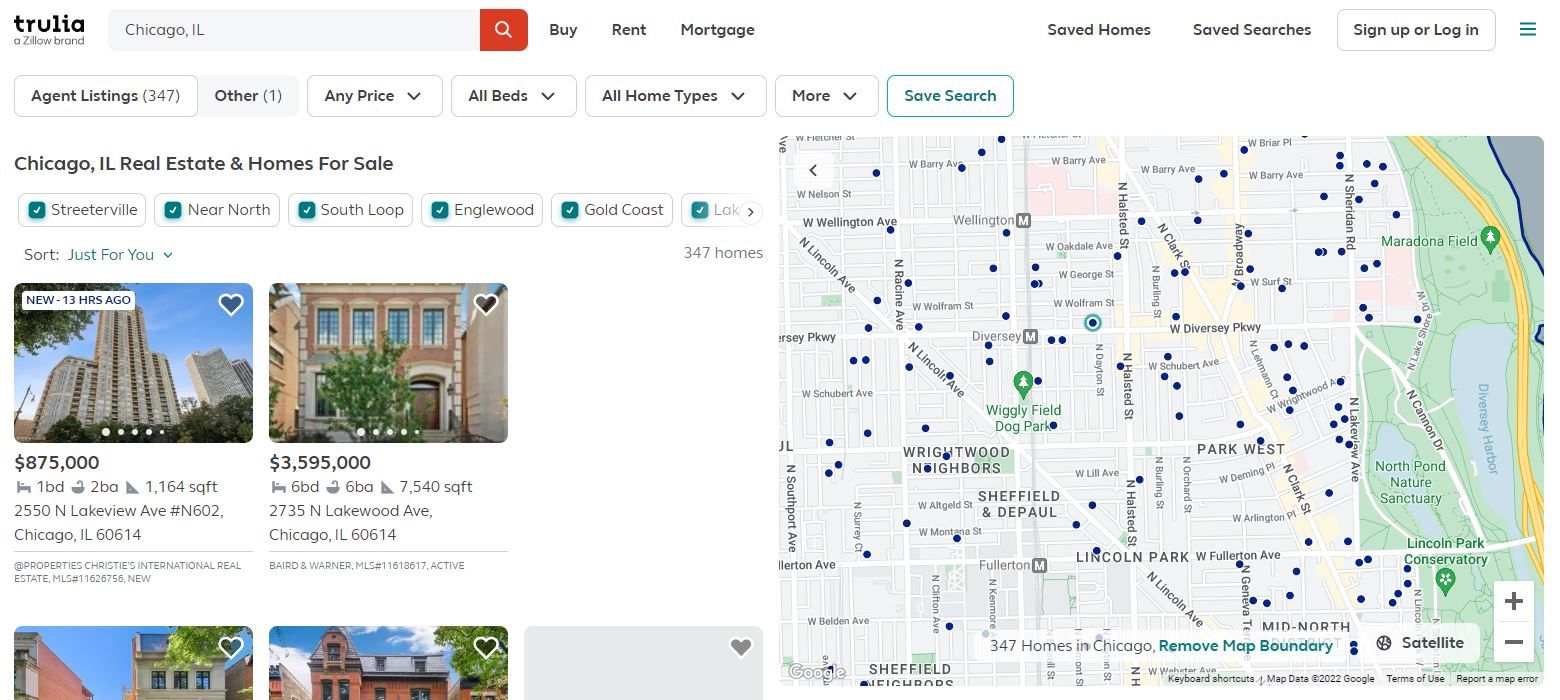Viewport: 1560px width, 700px height.
Task: Zoom out on the map
Action: 1514,642
